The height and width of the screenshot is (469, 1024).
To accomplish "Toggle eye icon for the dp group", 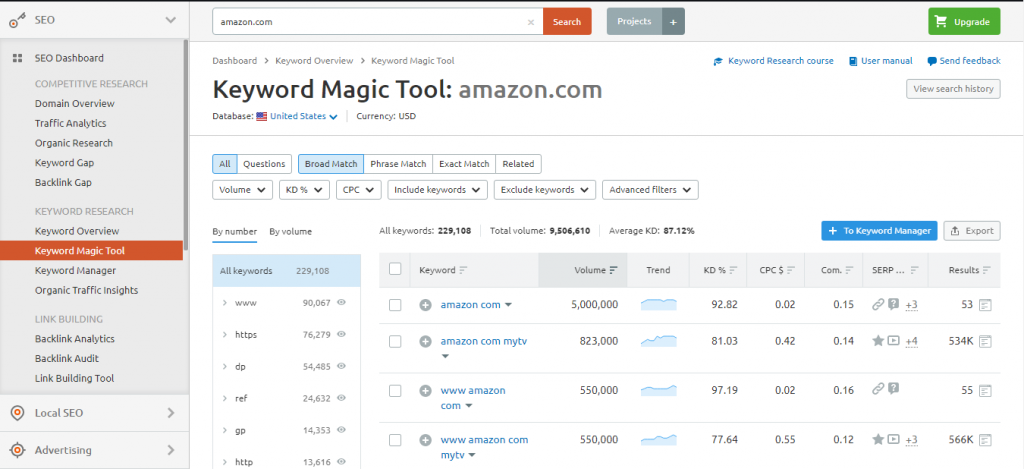I will [x=341, y=366].
